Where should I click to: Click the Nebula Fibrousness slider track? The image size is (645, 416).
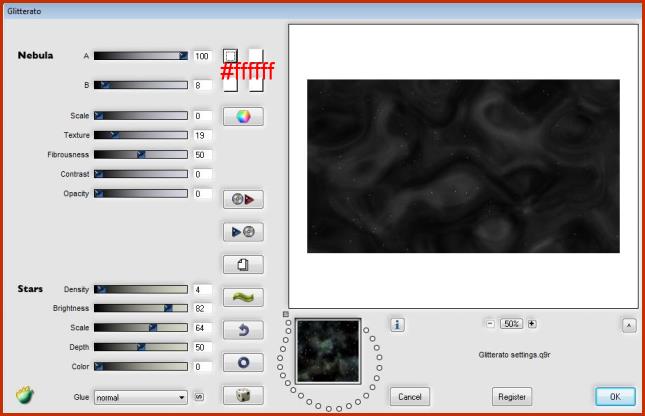click(x=140, y=155)
